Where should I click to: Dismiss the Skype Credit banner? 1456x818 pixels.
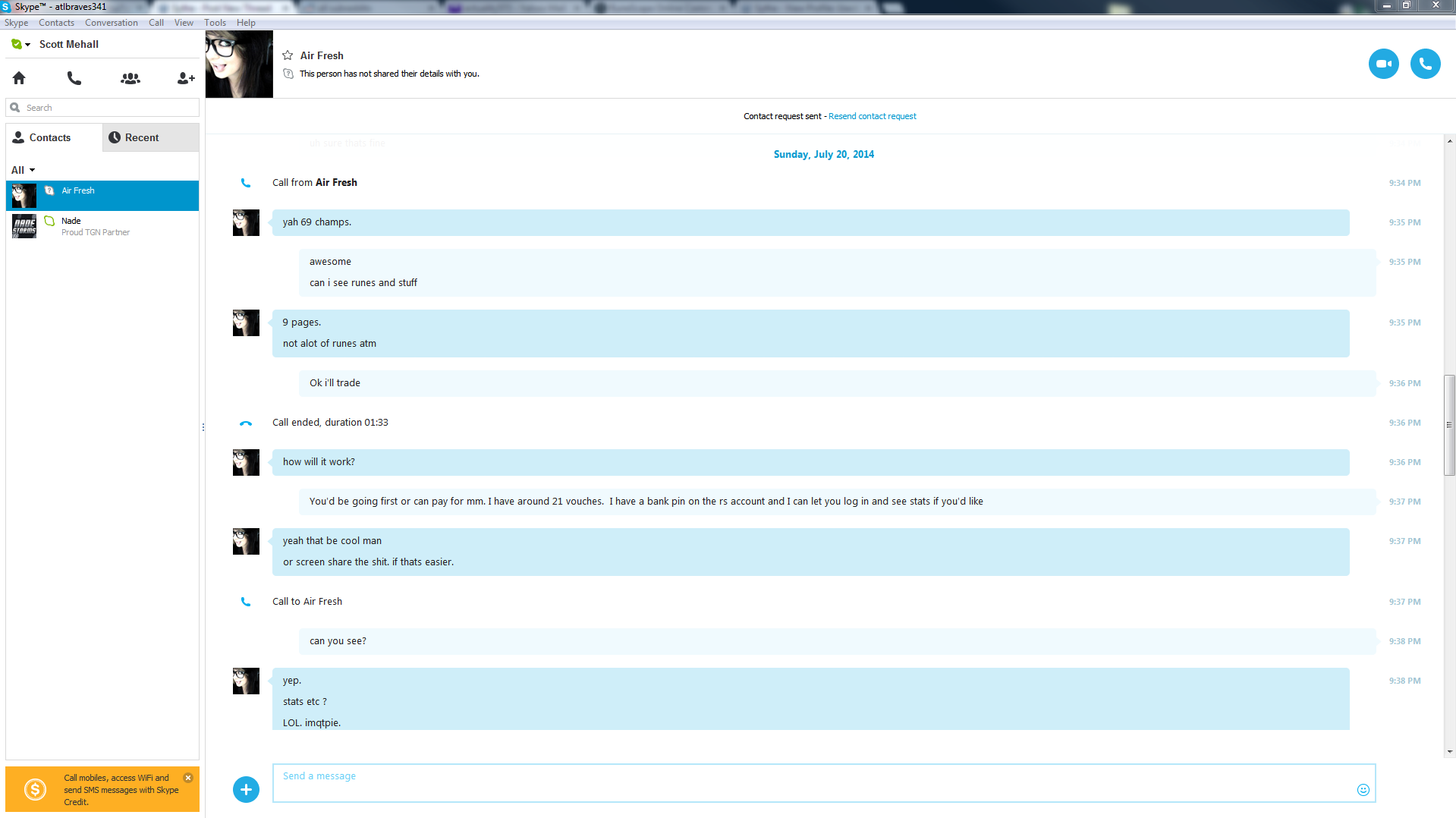point(188,778)
